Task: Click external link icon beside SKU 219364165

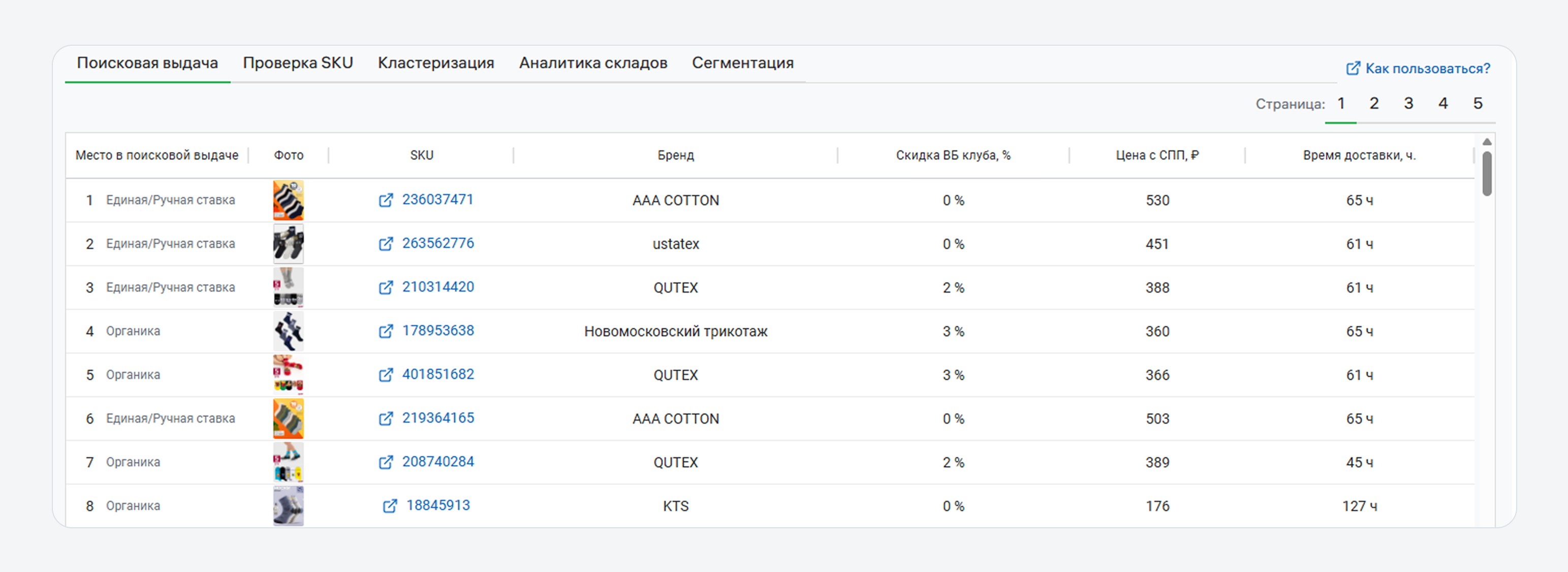Action: [385, 419]
